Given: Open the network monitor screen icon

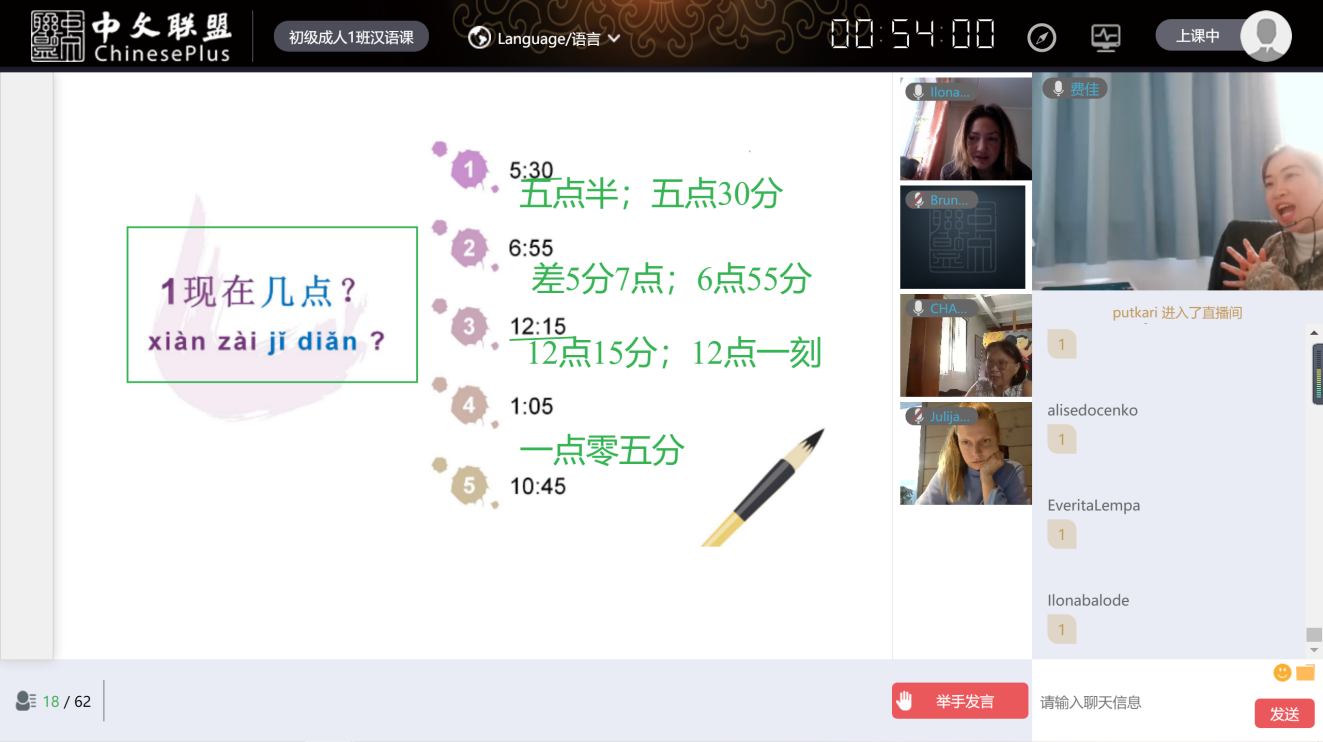Looking at the screenshot, I should tap(1105, 38).
